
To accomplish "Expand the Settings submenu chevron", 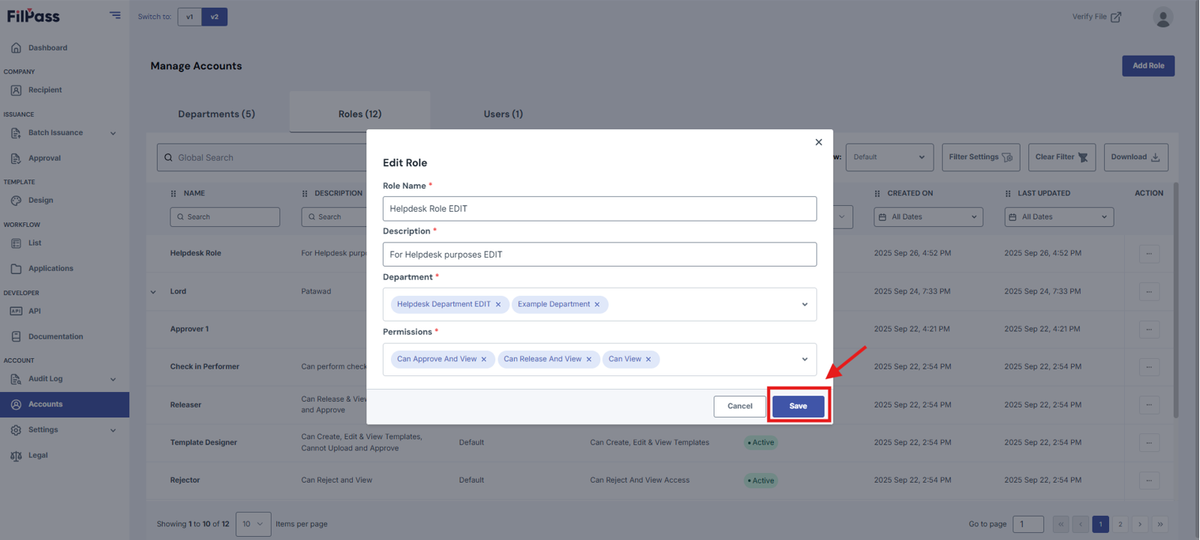I will (x=113, y=430).
